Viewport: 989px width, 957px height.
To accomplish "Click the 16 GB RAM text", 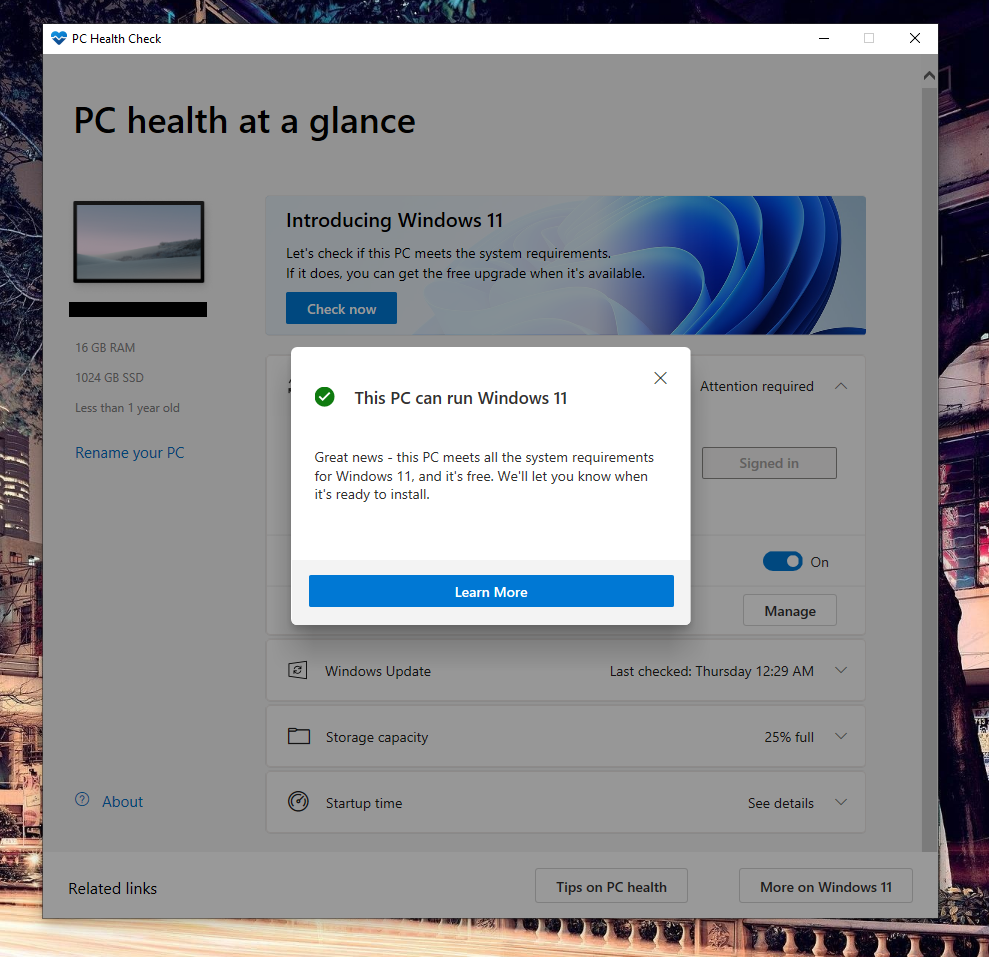I will 105,348.
